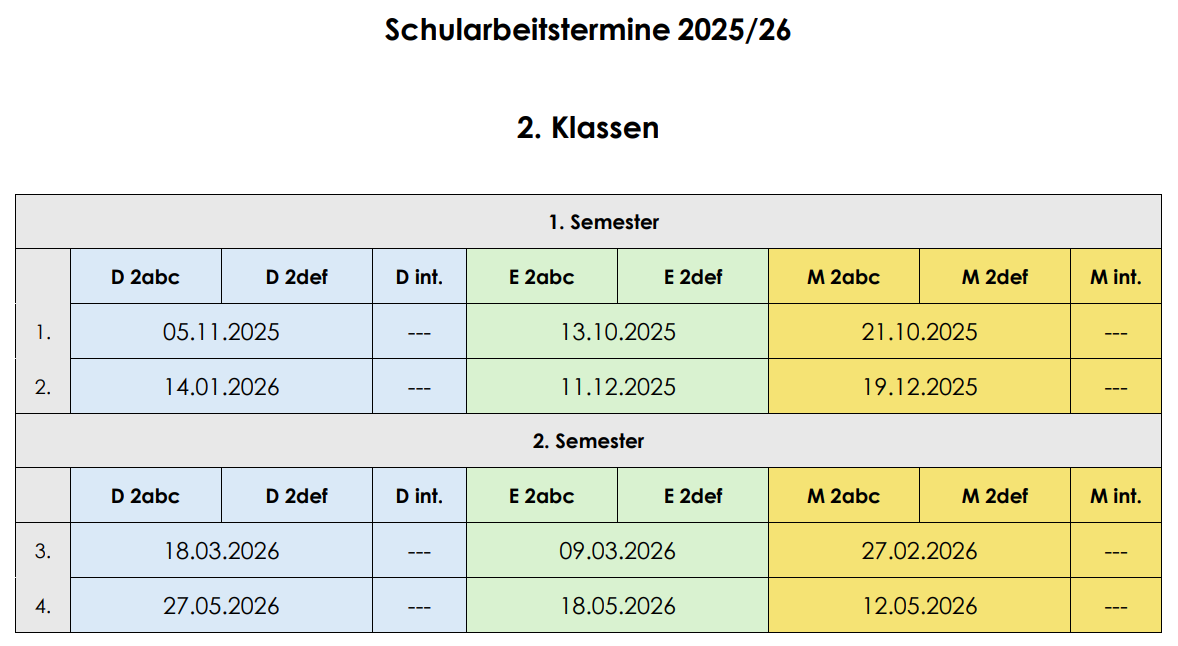The width and height of the screenshot is (1178, 646).
Task: Select the date 05.11.2025 cell
Action: pos(221,332)
